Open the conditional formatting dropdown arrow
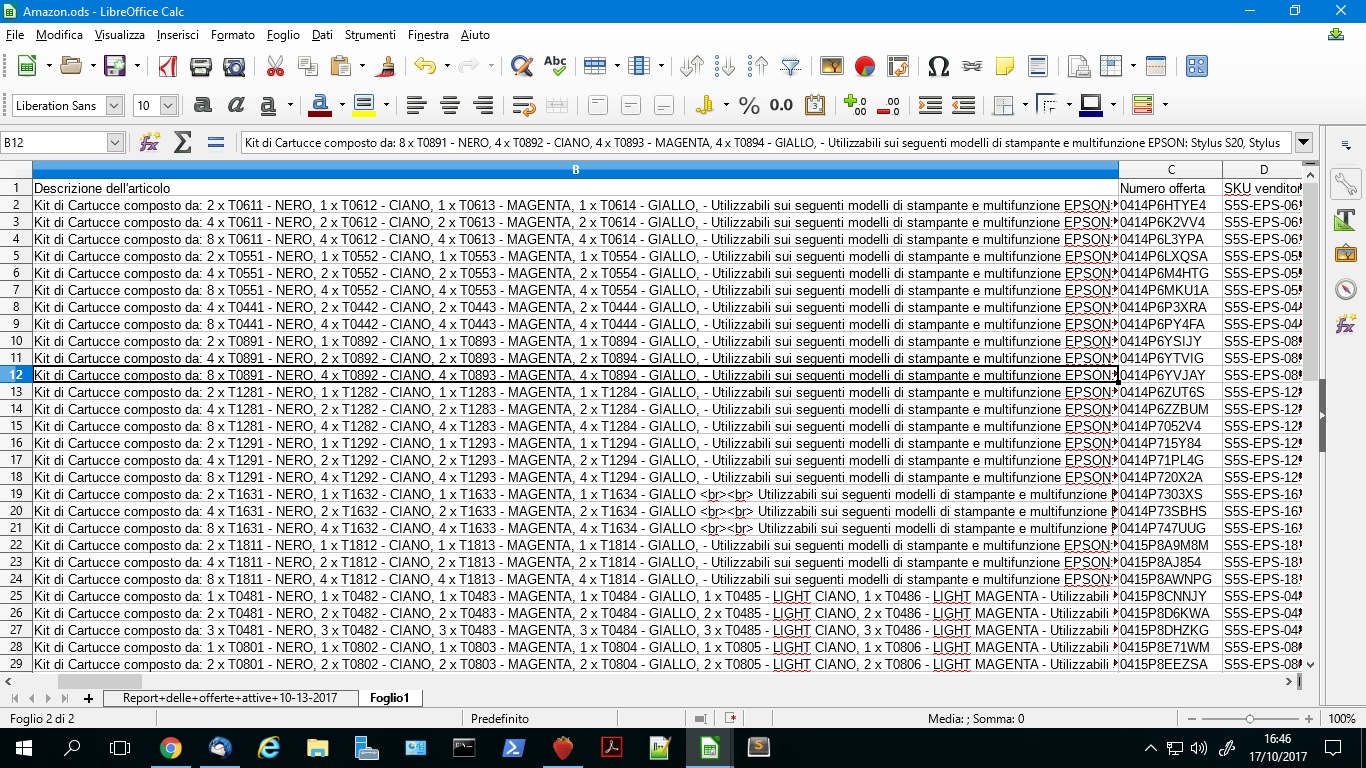The image size is (1366, 768). pos(1165,105)
